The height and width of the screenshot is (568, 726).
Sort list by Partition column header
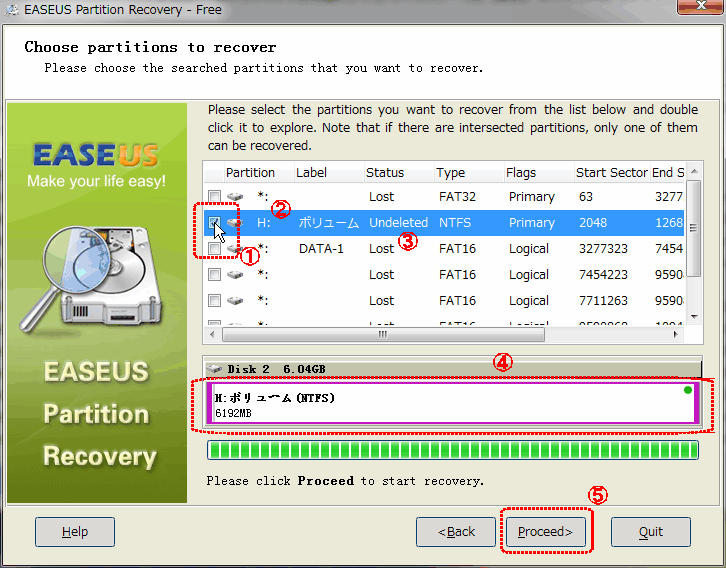250,173
